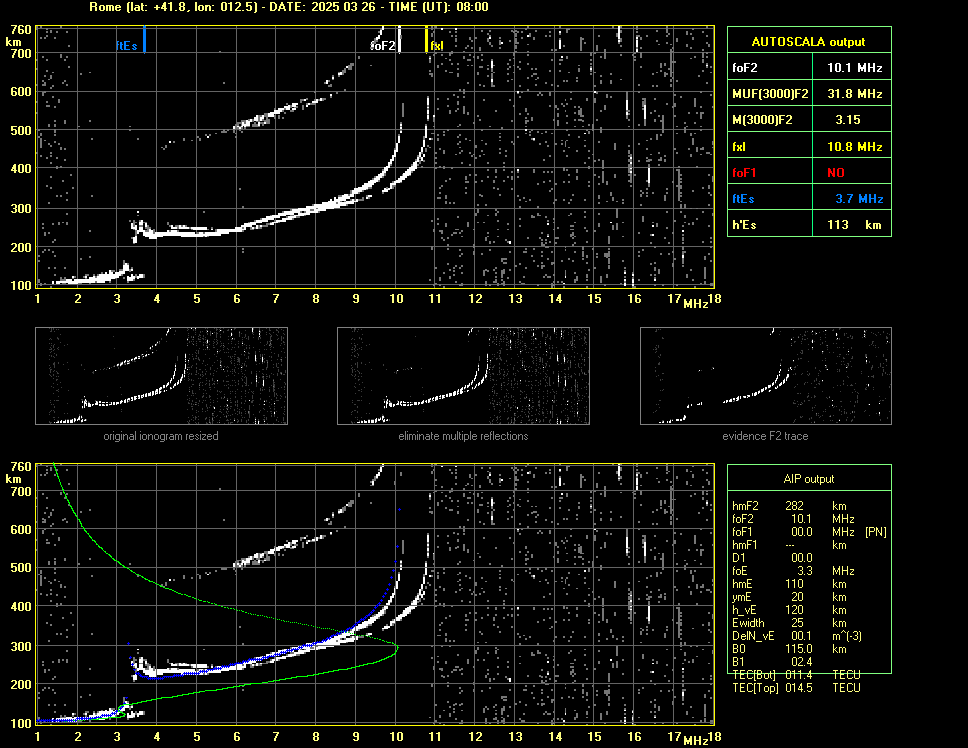Click the blue 3.7 MHz ftEs value

859,199
